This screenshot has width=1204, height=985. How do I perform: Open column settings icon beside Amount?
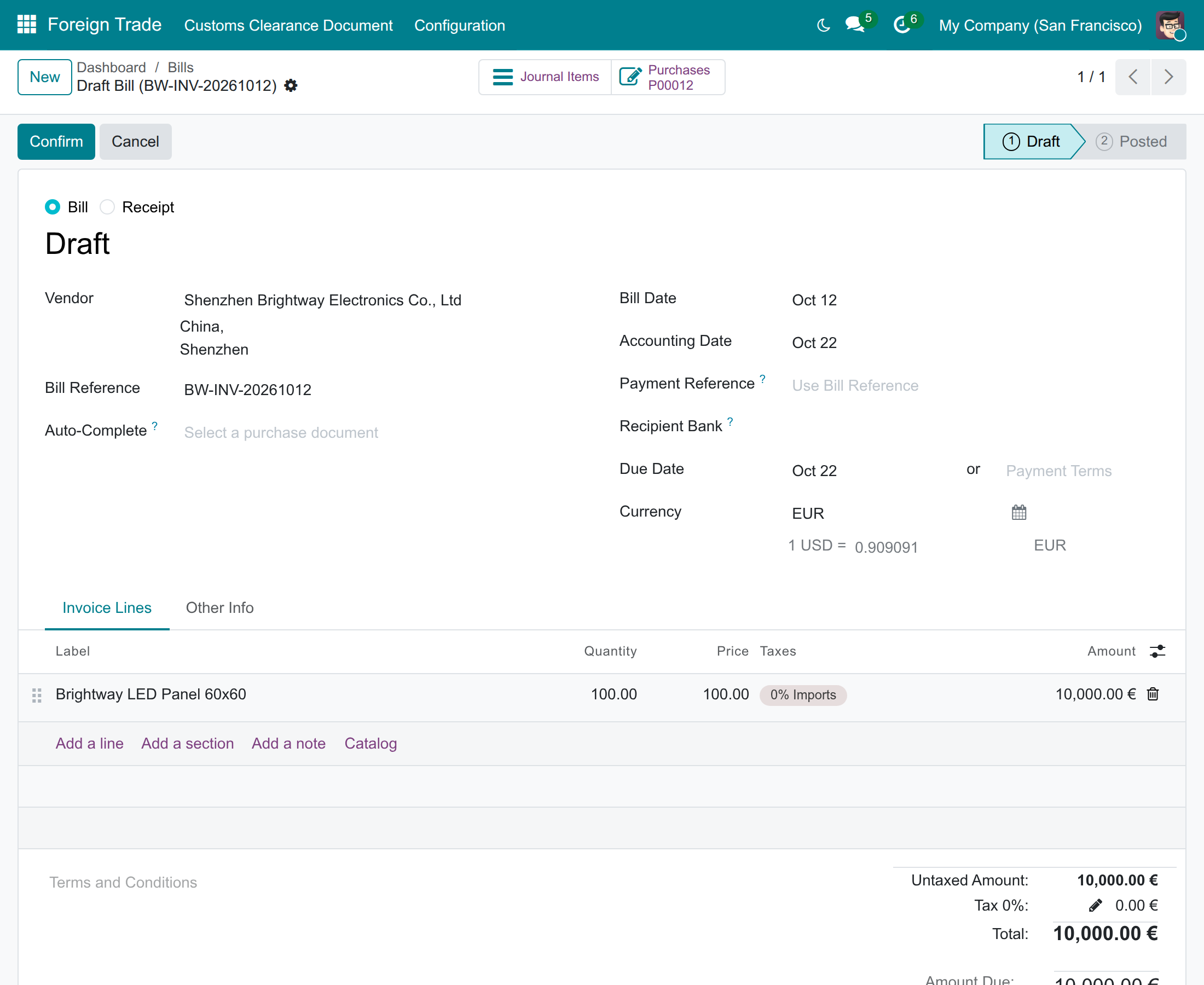click(1157, 651)
